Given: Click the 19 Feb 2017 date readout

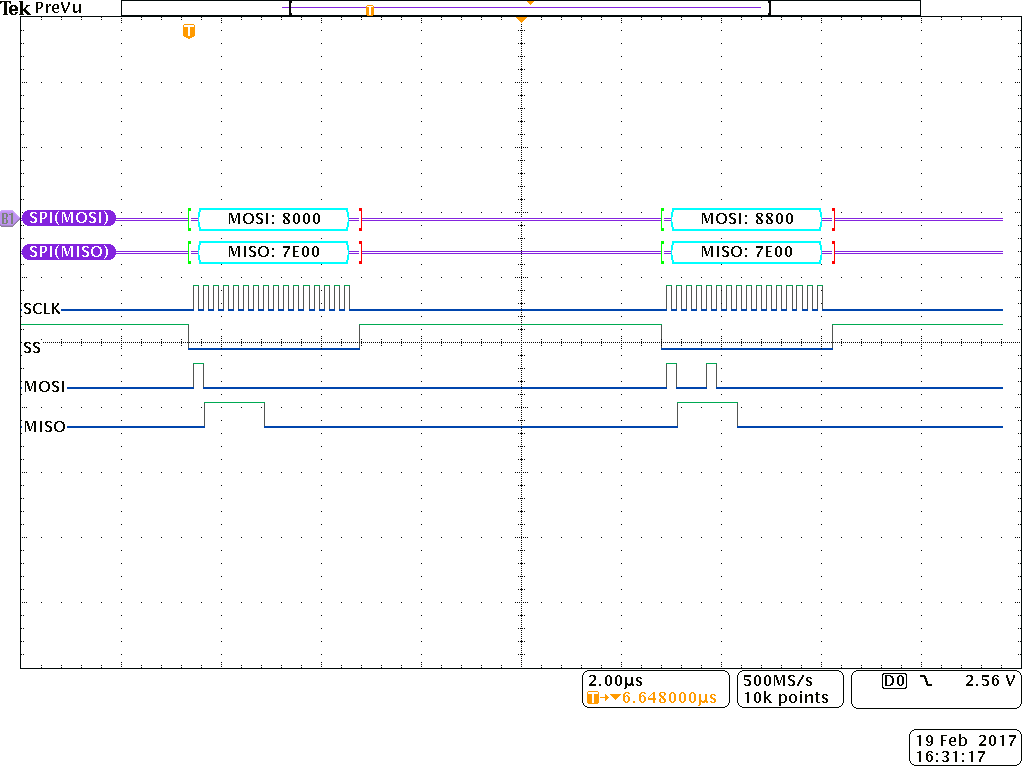Looking at the screenshot, I should click(x=966, y=742).
